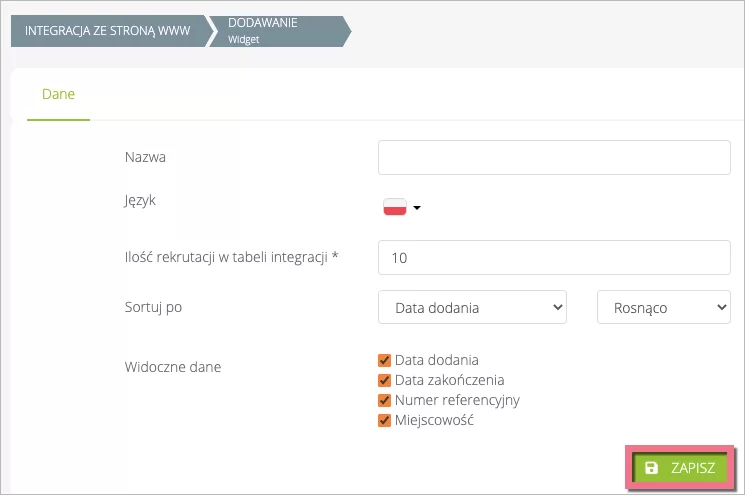The image size is (745, 495).
Task: Click the Sortuj po label text
Action: click(x=153, y=307)
